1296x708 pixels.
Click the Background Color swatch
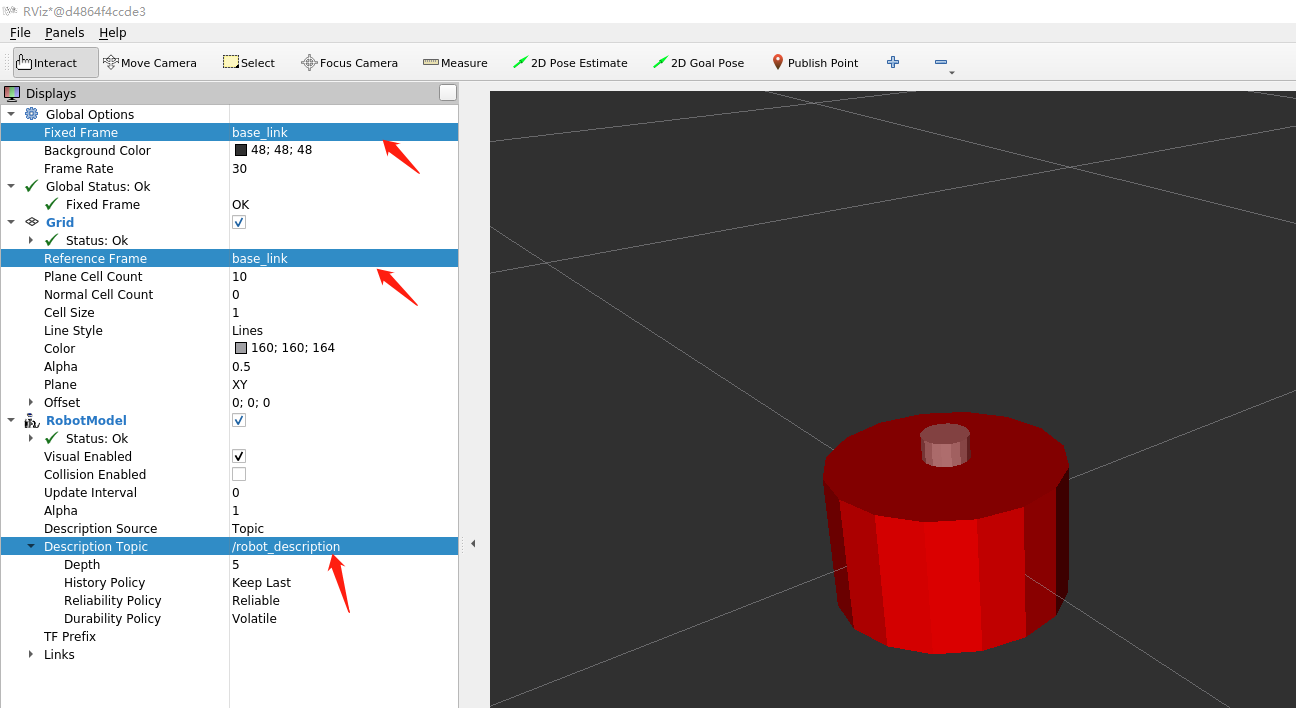pyautogui.click(x=240, y=150)
